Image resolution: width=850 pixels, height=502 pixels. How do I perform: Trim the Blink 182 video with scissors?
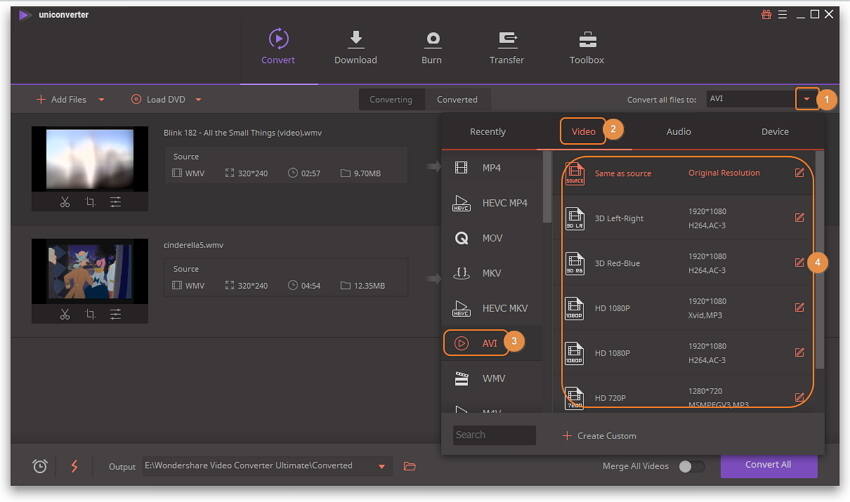point(65,202)
